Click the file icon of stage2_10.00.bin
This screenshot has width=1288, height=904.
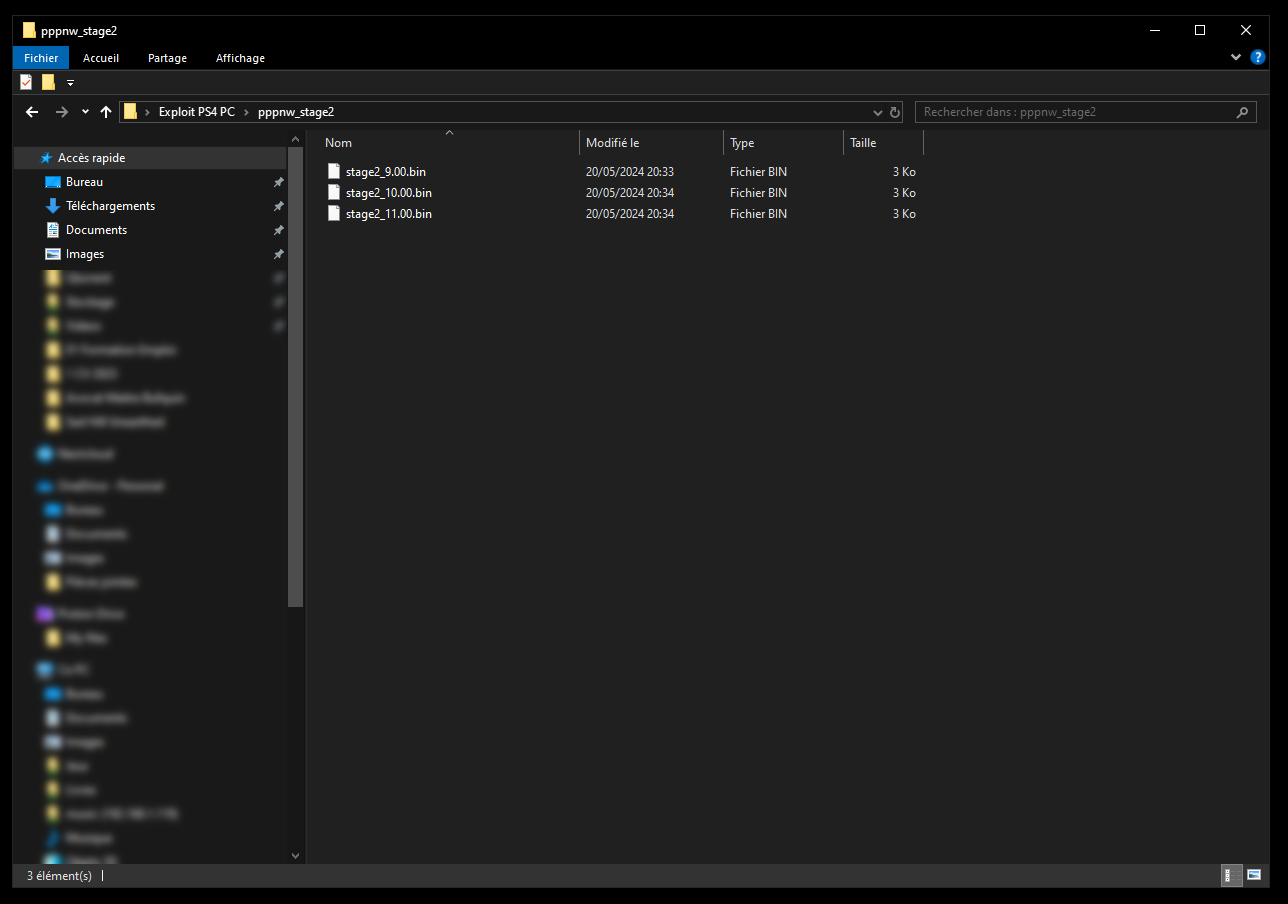point(334,192)
